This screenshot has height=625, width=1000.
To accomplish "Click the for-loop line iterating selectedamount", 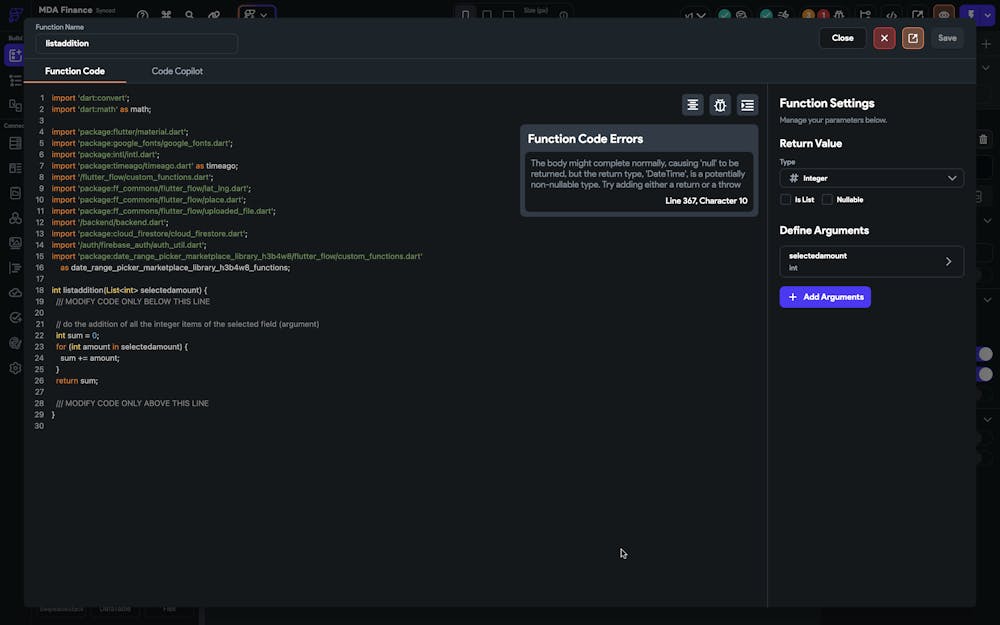I will point(122,347).
